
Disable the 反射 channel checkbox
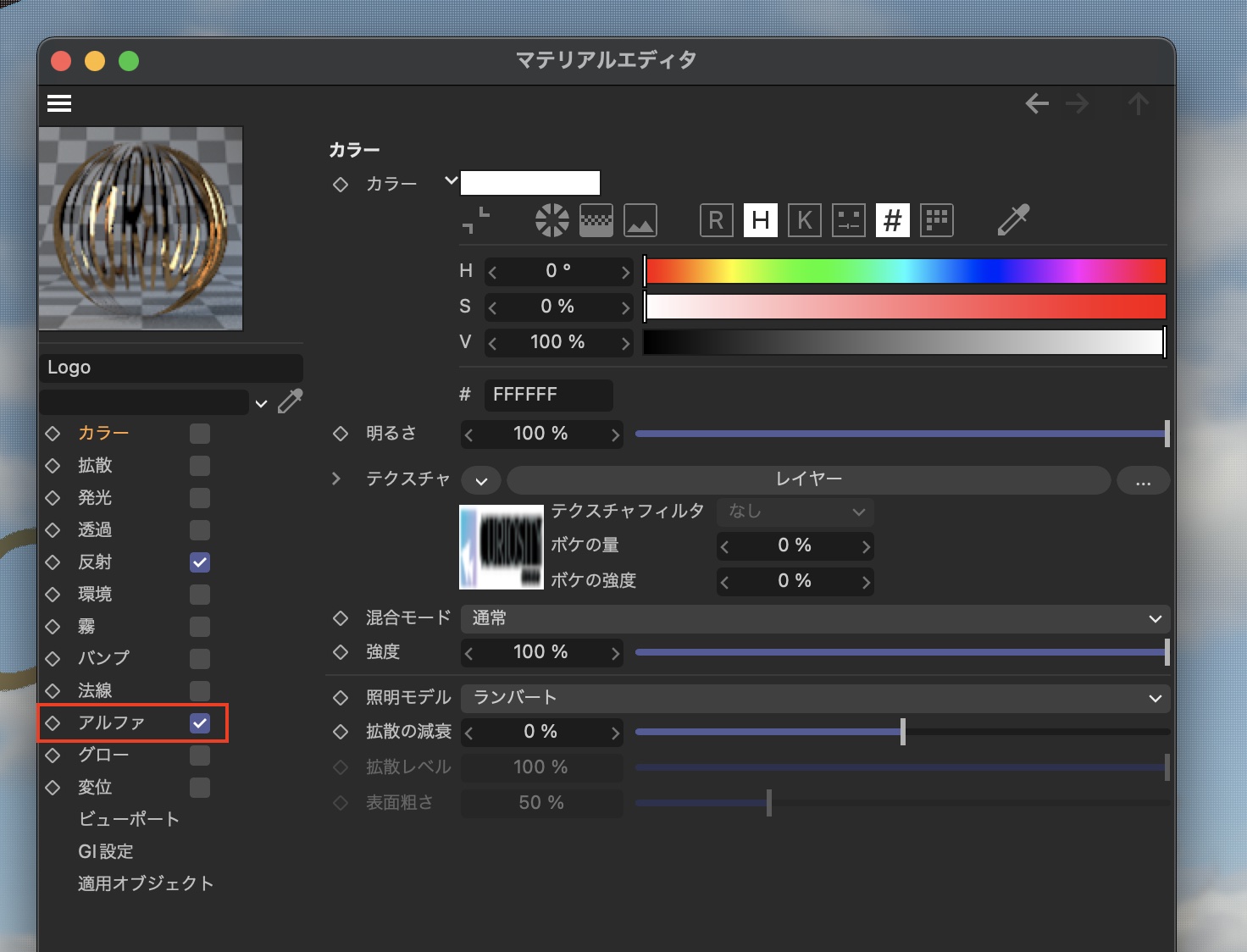(200, 562)
